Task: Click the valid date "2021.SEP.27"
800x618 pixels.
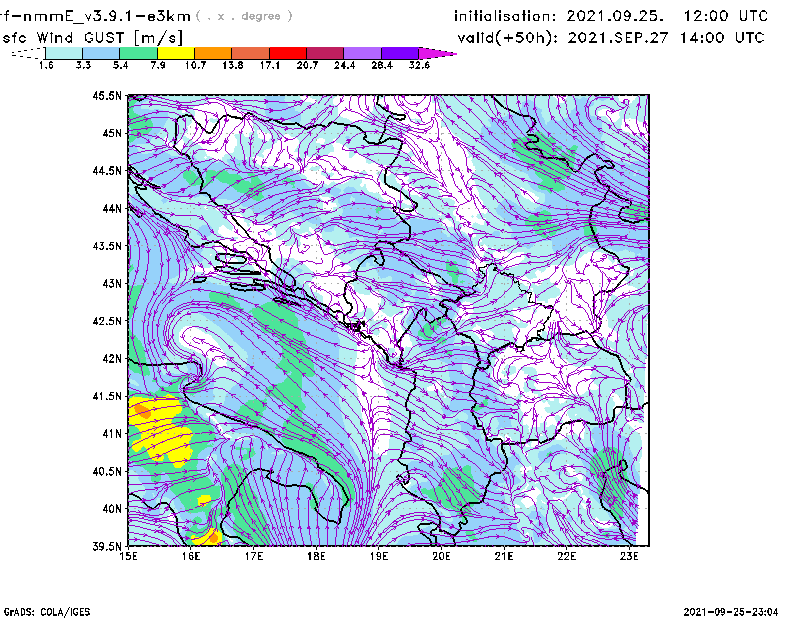Action: [x=619, y=38]
